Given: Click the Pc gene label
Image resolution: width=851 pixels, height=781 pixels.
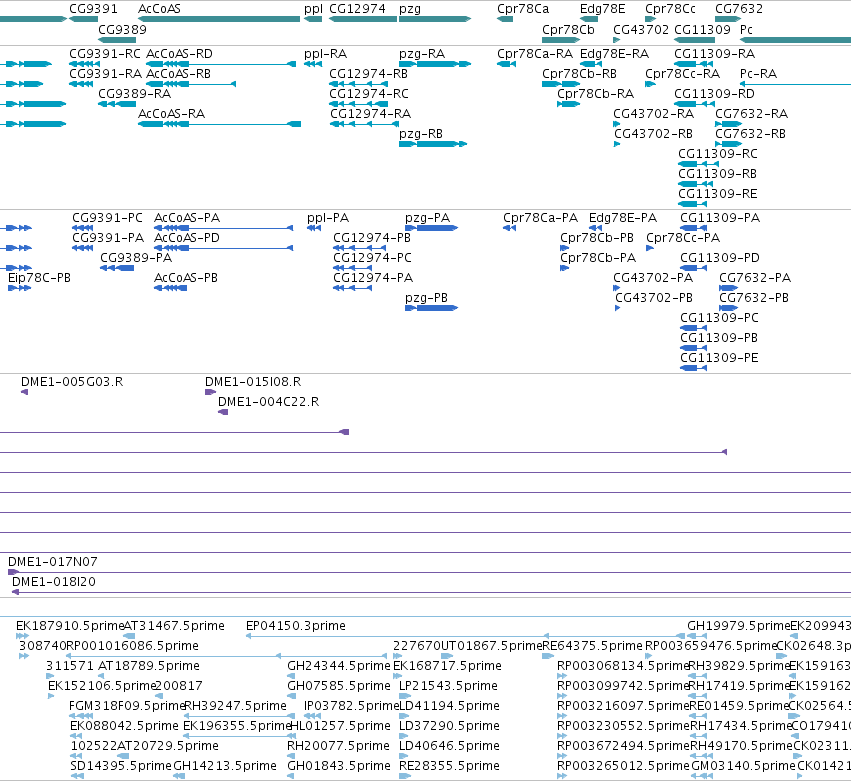Looking at the screenshot, I should pyautogui.click(x=746, y=29).
